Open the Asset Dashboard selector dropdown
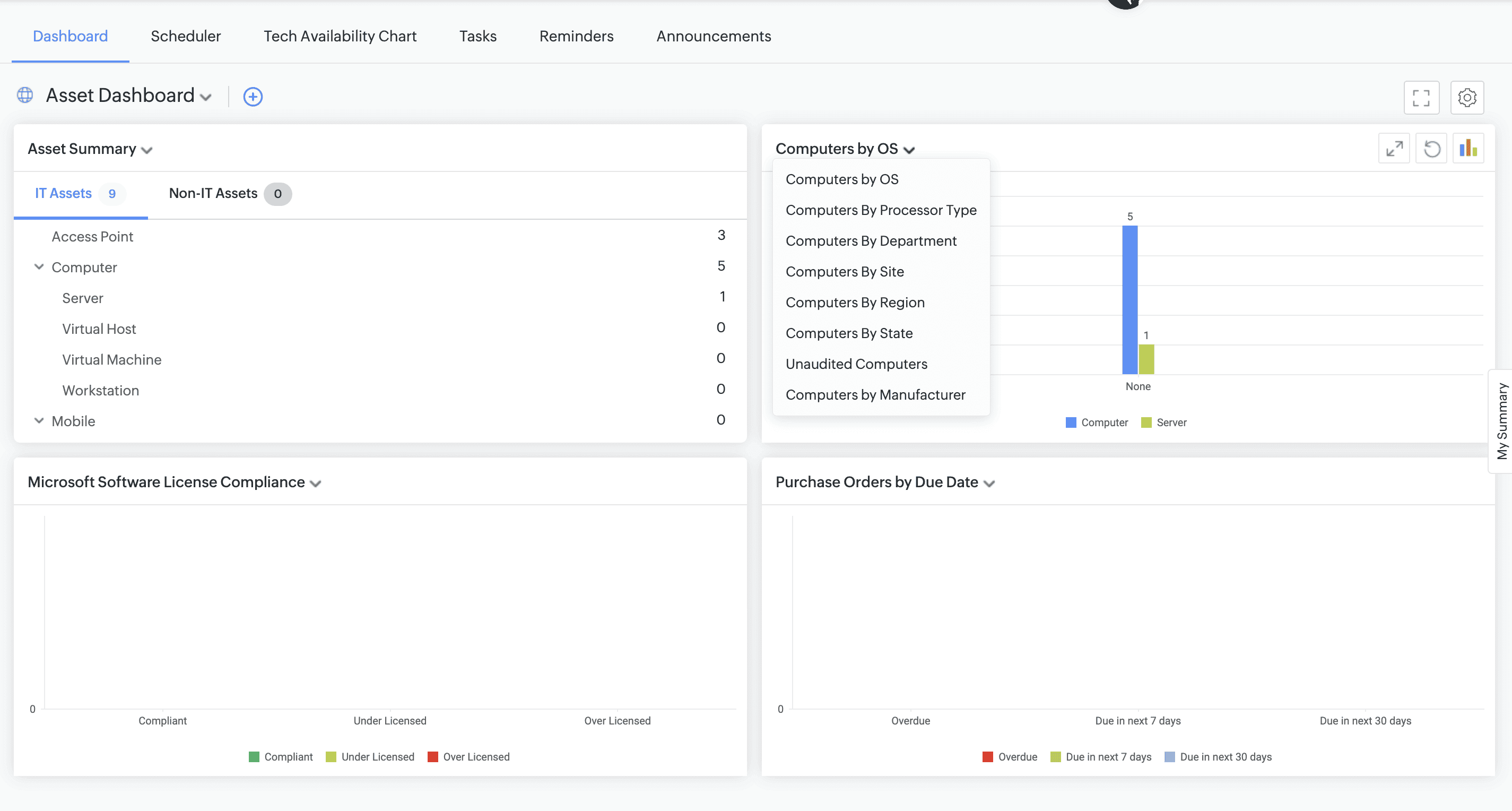Image resolution: width=1512 pixels, height=811 pixels. [x=205, y=98]
